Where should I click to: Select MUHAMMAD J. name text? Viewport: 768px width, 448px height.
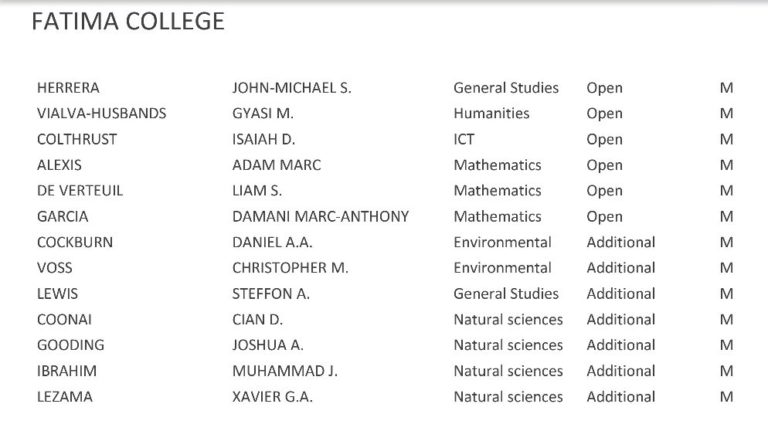(x=285, y=371)
